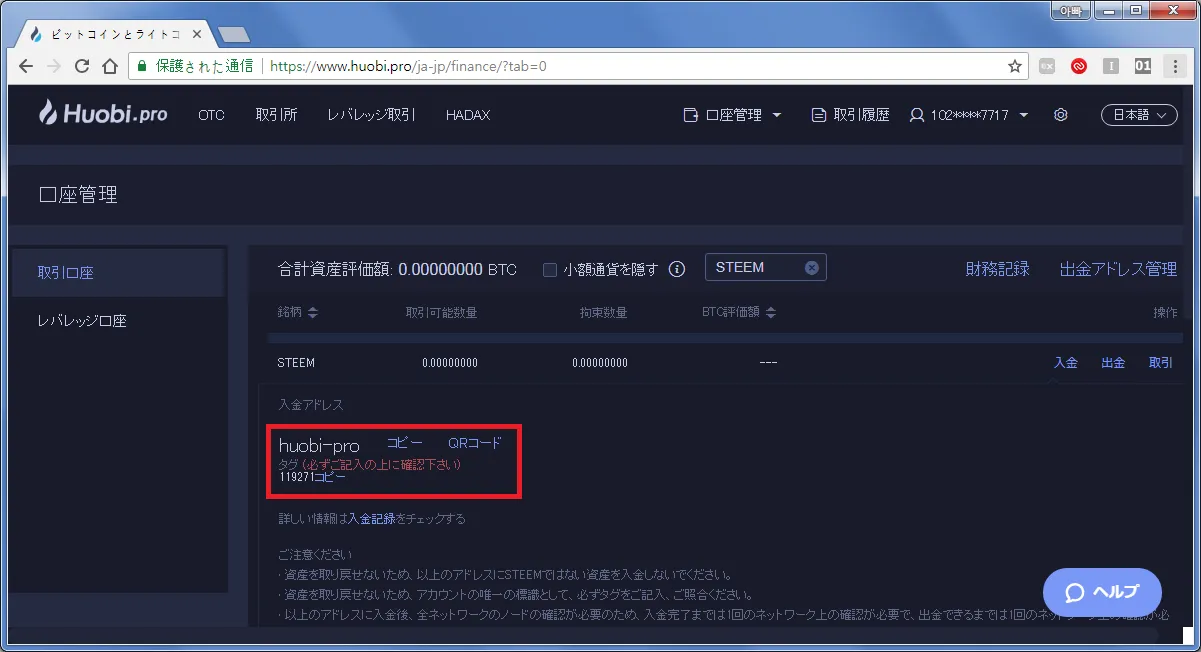Open the account 102****7717 dropdown

point(969,115)
